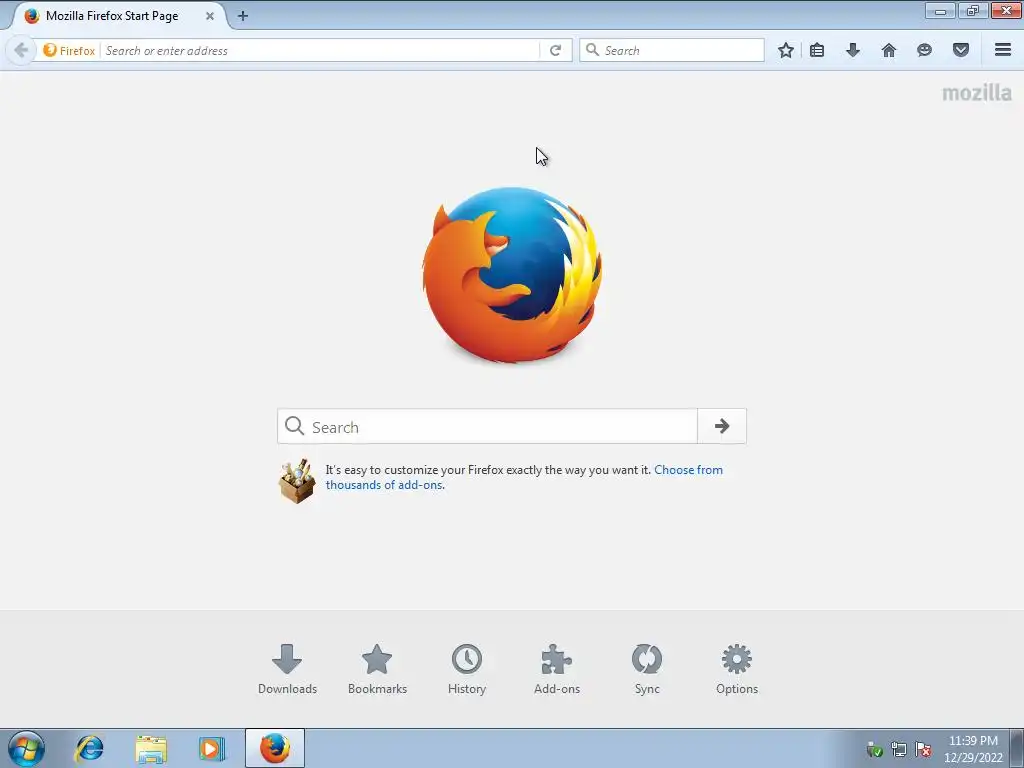Minimize the Firefox window
The image size is (1024, 768).
coord(940,11)
